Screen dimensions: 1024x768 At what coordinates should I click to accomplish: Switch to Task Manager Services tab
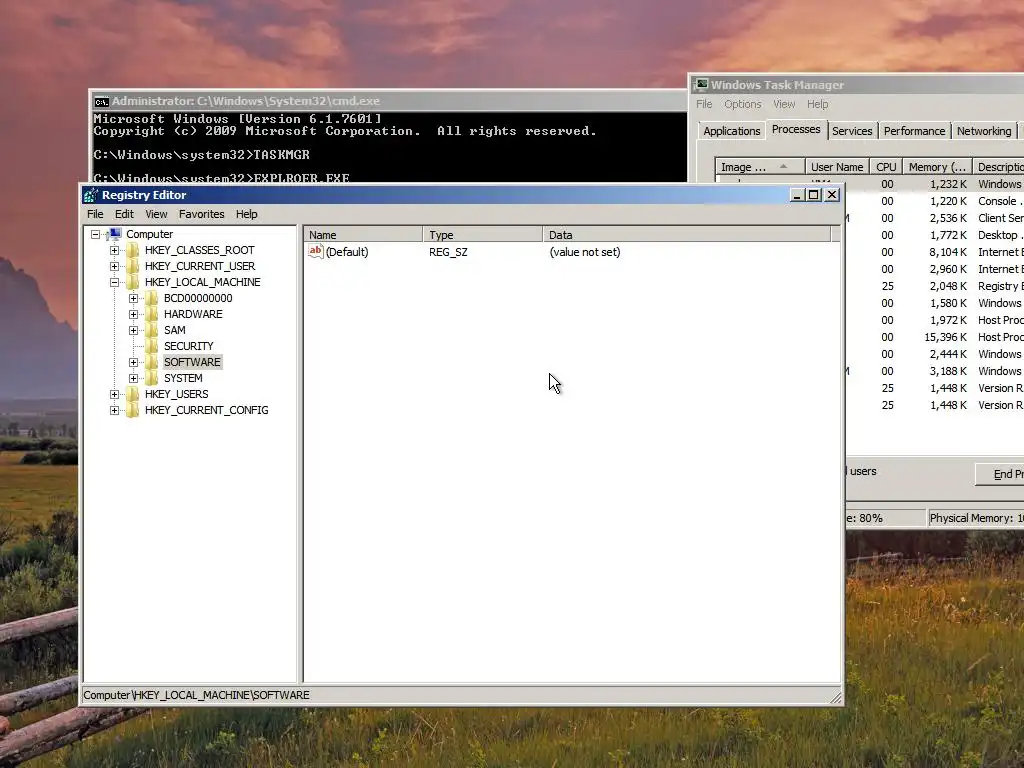[x=852, y=131]
